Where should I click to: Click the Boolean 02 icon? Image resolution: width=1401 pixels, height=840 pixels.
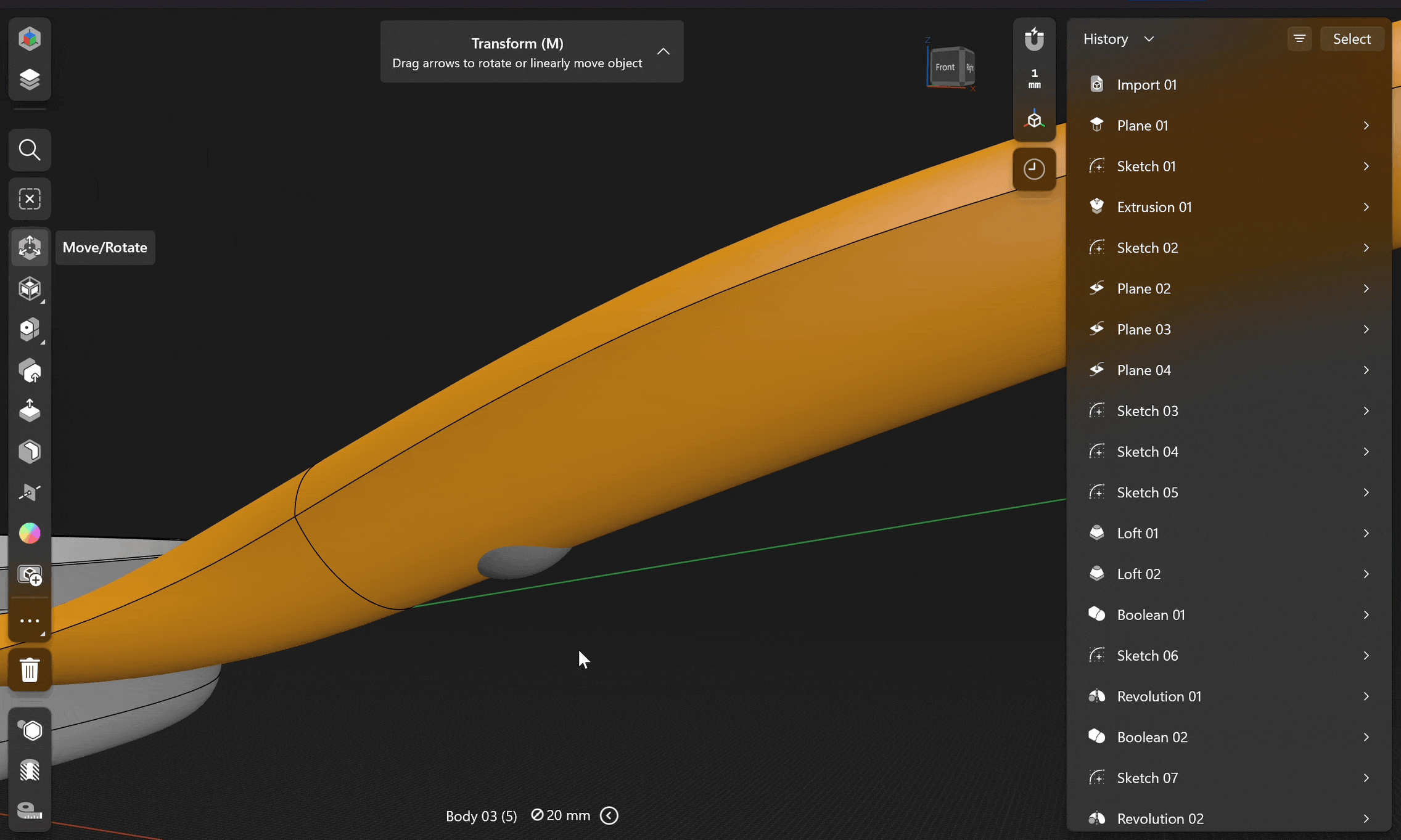tap(1096, 736)
